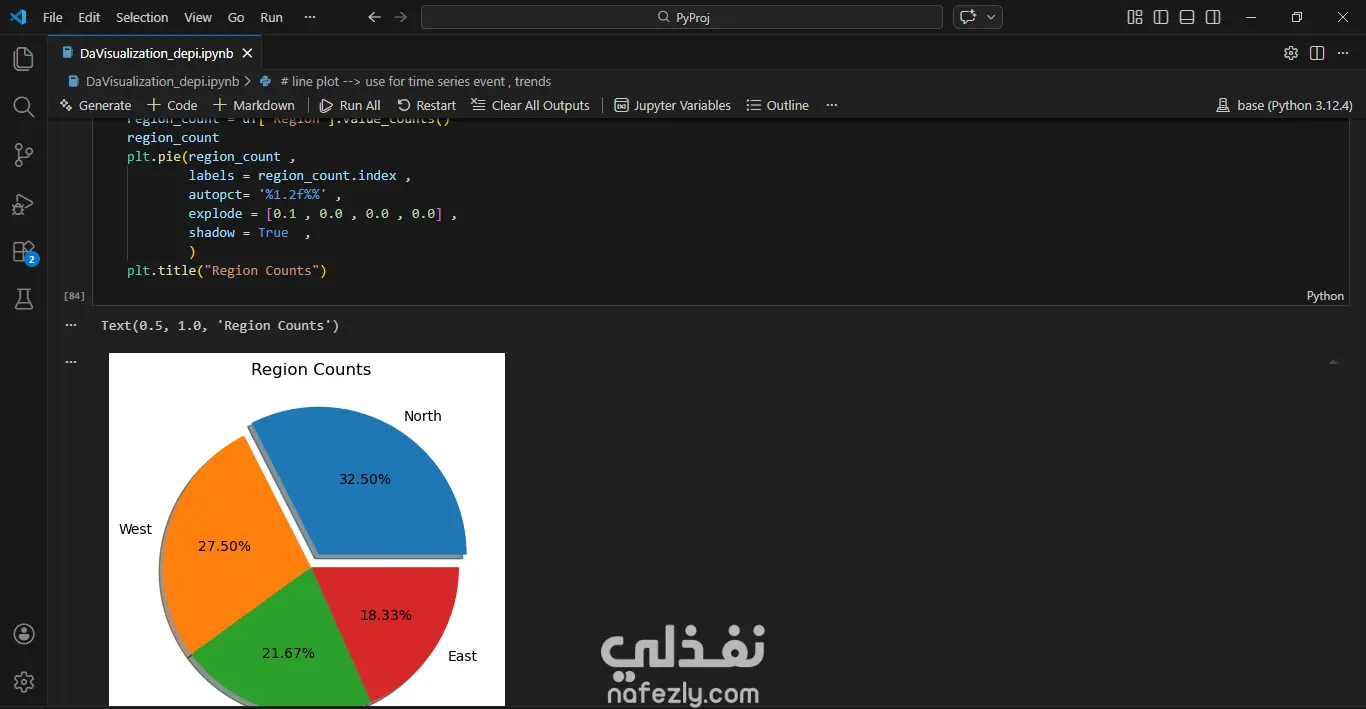Click the cell execution count [84]
Image resolution: width=1366 pixels, height=709 pixels.
pyautogui.click(x=74, y=296)
